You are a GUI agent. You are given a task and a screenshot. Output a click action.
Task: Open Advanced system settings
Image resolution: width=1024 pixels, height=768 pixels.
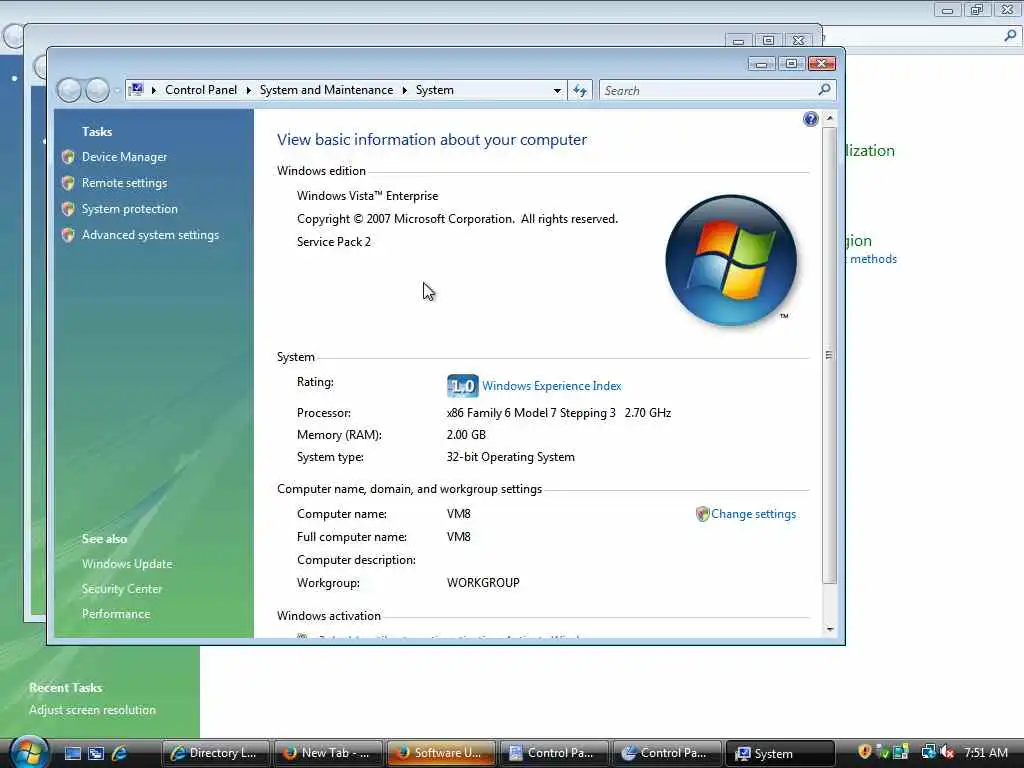pos(150,235)
